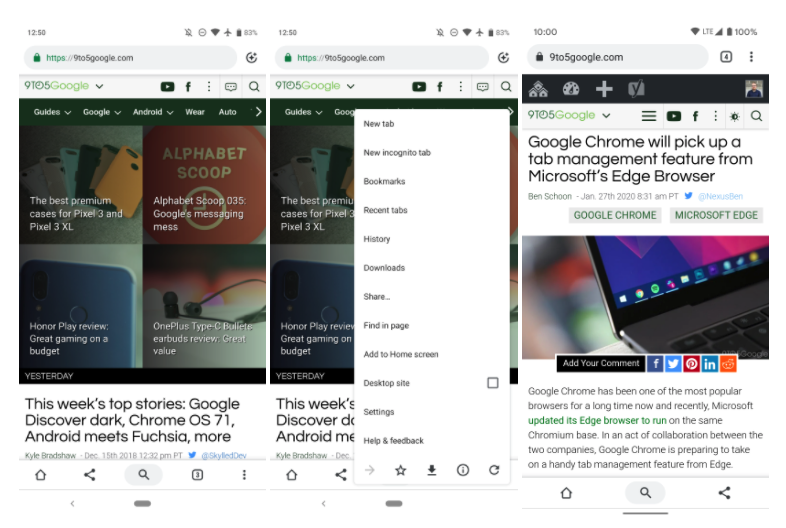Viewport: 786px width, 528px height.
Task: Share the article on LinkedIn
Action: [x=710, y=363]
